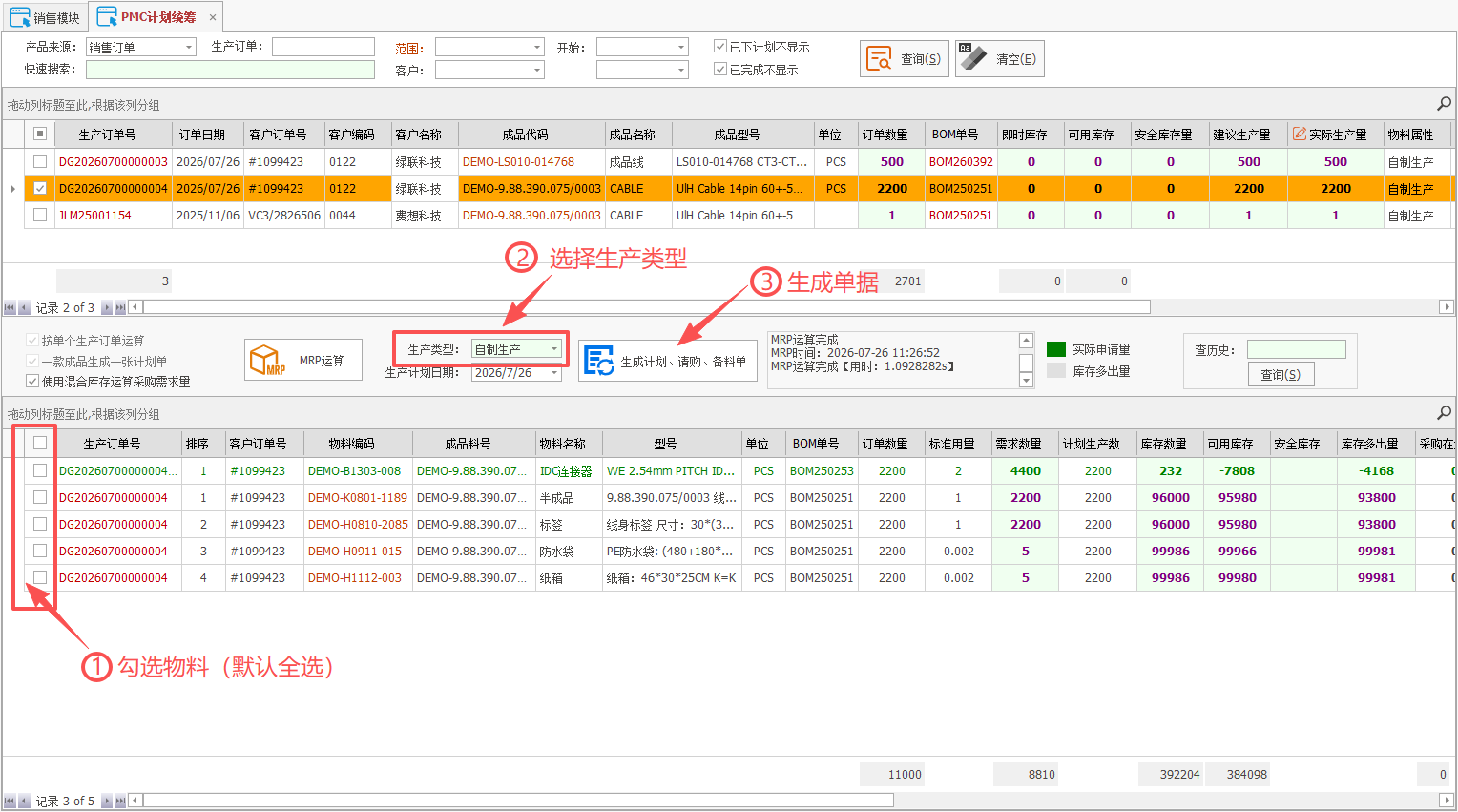Check the row for order JLM25001154
Screen dimensions: 1458x812
point(40,215)
